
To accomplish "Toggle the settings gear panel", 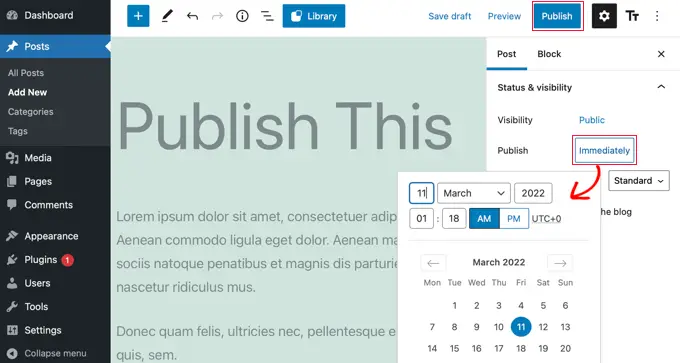I will pos(604,16).
